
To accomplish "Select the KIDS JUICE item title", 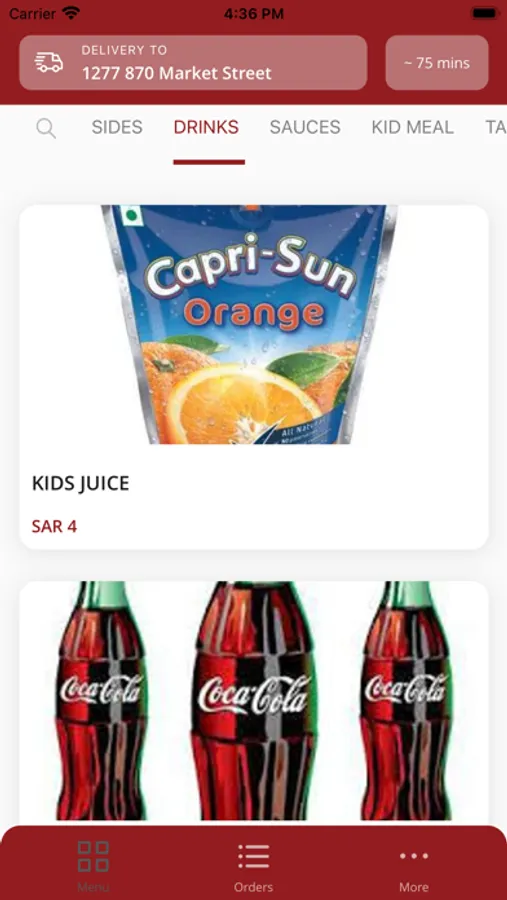I will [x=80, y=483].
